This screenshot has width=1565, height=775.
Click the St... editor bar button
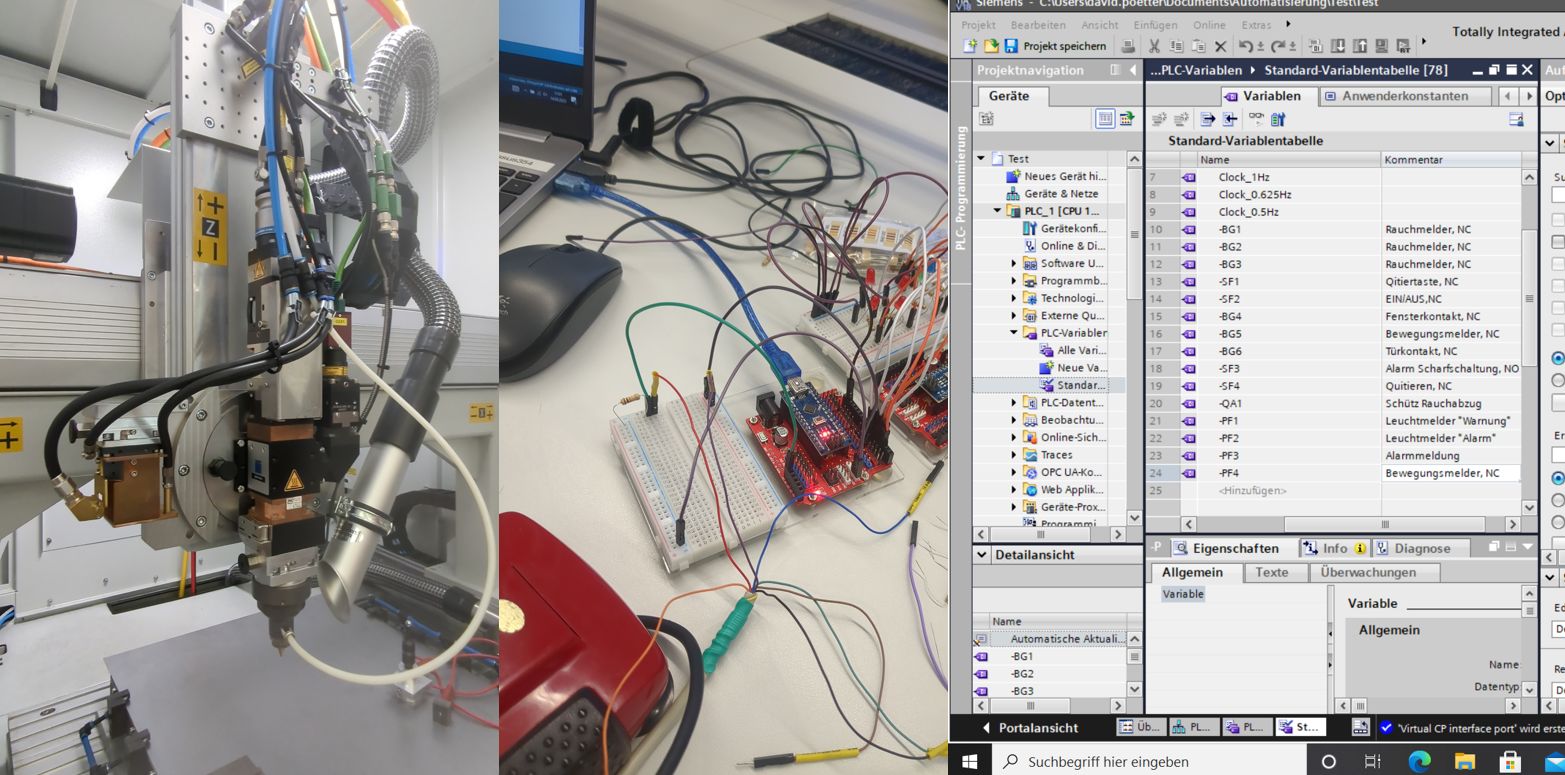[x=1300, y=728]
